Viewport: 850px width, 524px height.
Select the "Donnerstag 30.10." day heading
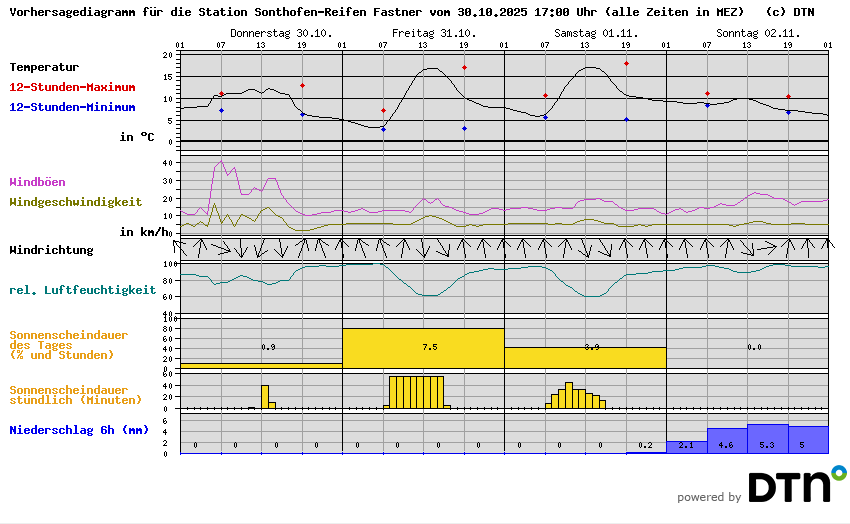point(281,33)
